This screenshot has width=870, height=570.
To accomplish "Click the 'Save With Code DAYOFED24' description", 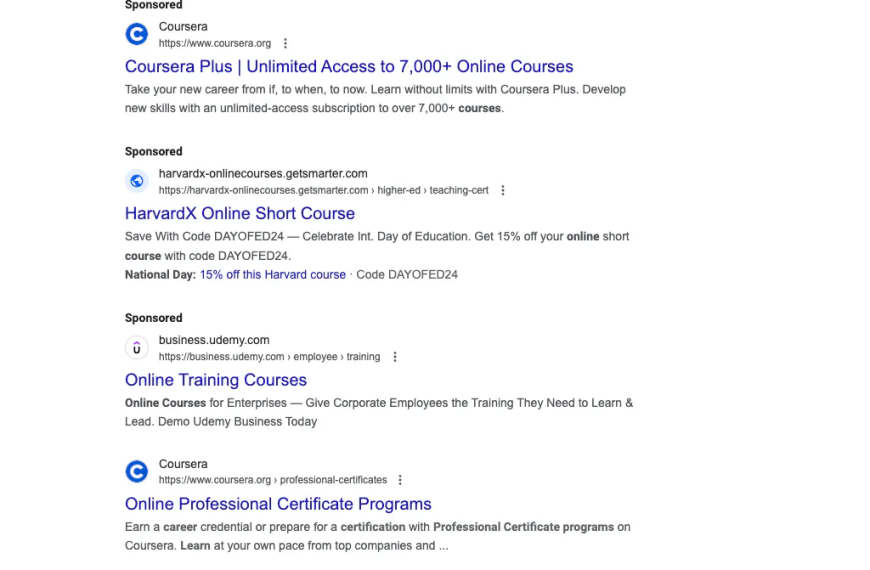I will coord(377,246).
